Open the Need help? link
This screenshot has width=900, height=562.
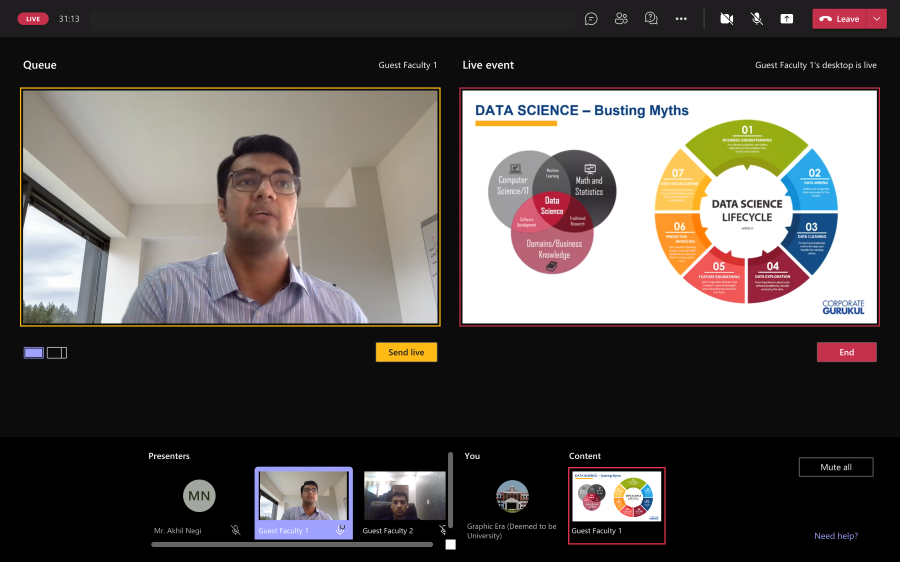click(836, 536)
